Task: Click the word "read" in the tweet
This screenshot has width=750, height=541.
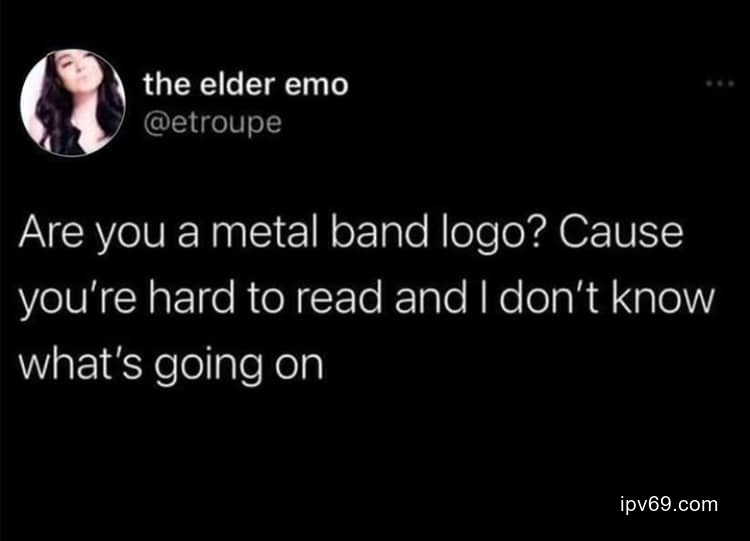Action: pos(339,298)
